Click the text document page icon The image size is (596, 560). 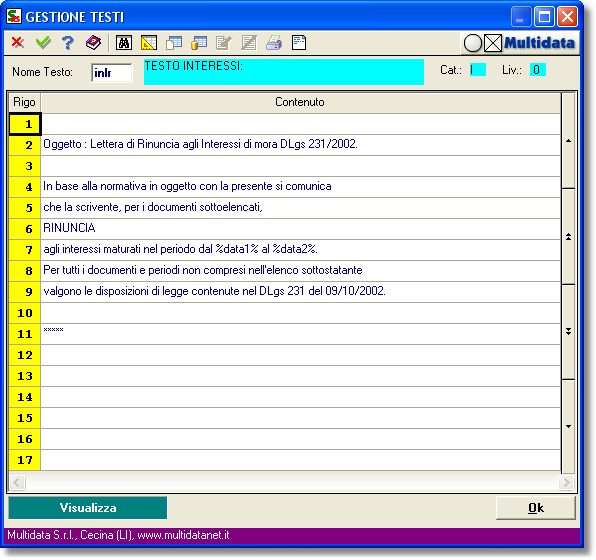(299, 43)
